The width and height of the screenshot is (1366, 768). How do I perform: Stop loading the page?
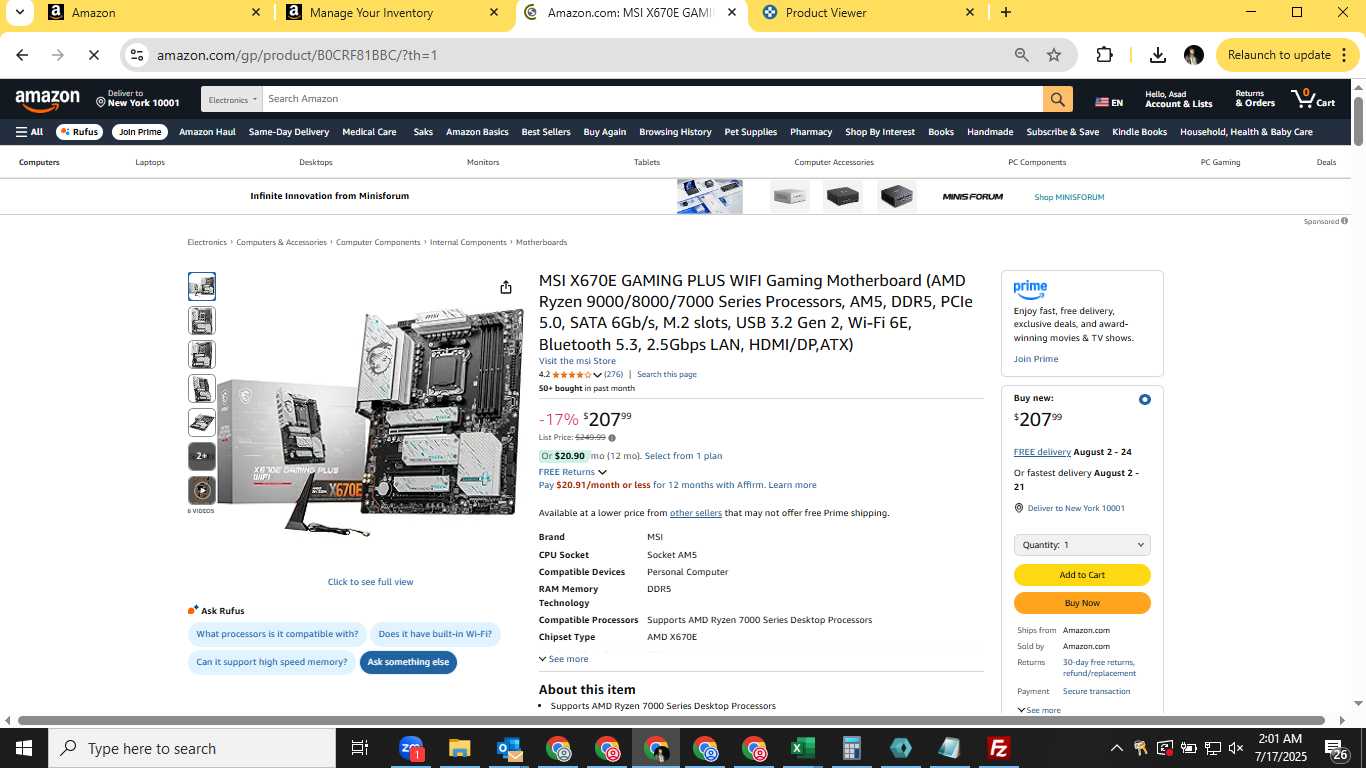tap(94, 55)
